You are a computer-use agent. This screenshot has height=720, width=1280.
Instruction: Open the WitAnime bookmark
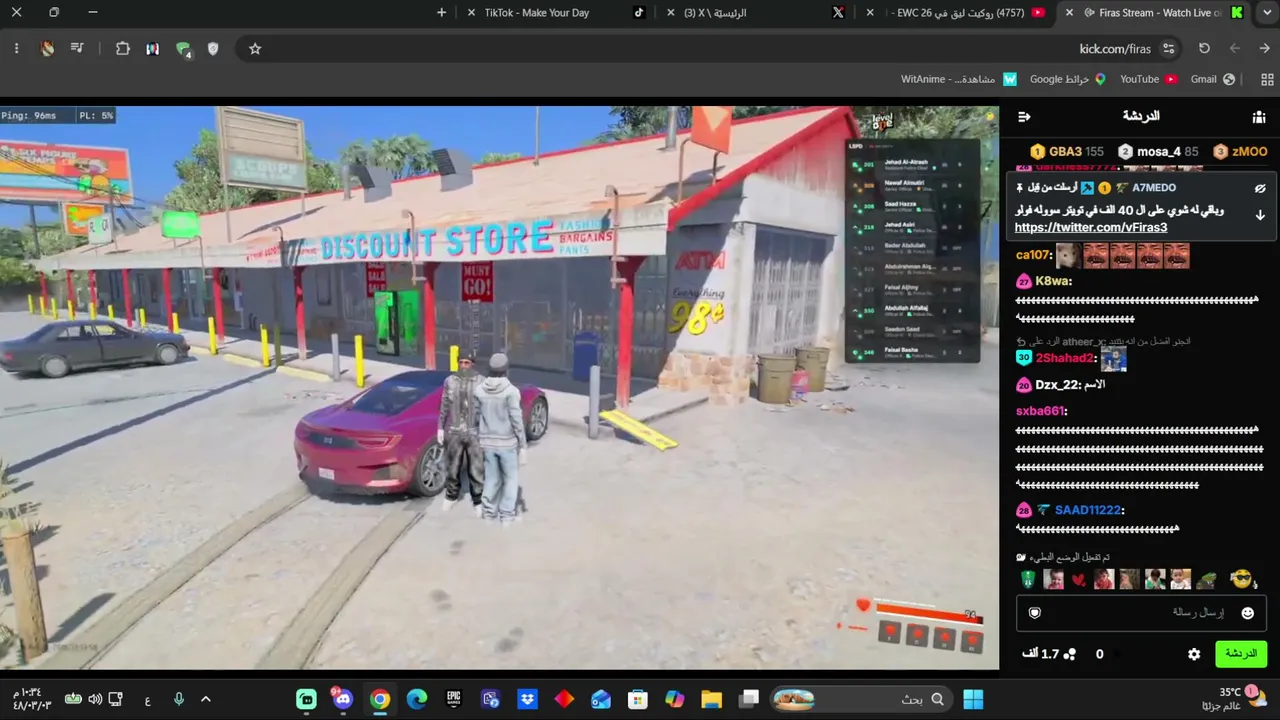(x=959, y=79)
